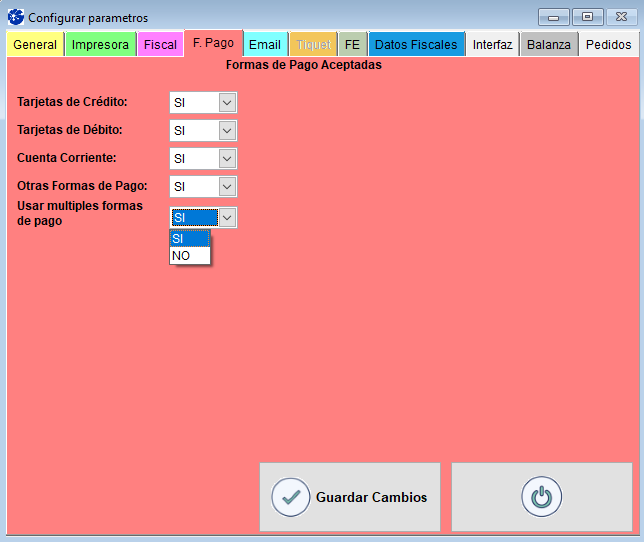Go to the Fiscal tab
Image resolution: width=644 pixels, height=542 pixels.
click(160, 45)
